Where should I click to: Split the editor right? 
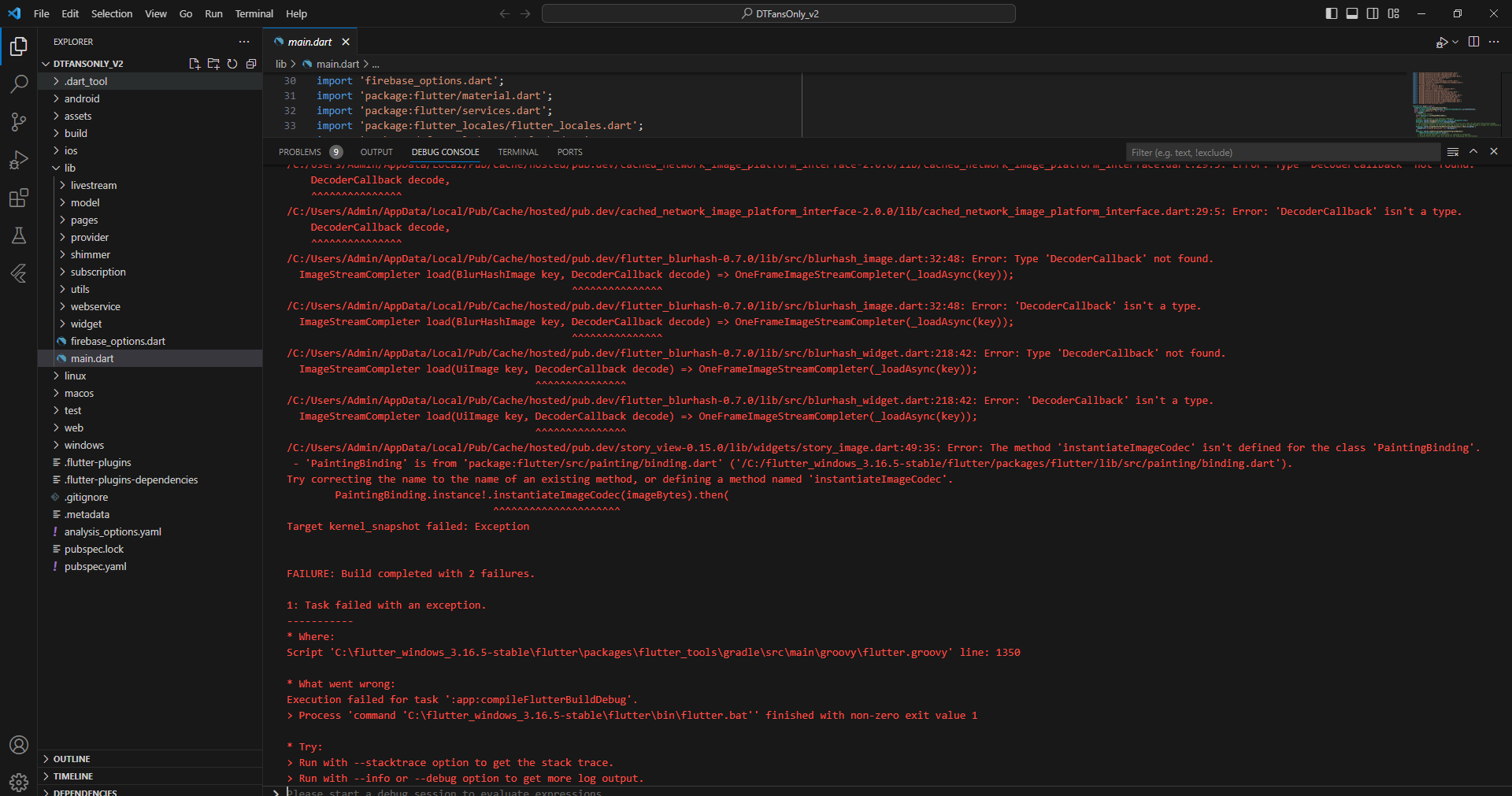point(1473,42)
